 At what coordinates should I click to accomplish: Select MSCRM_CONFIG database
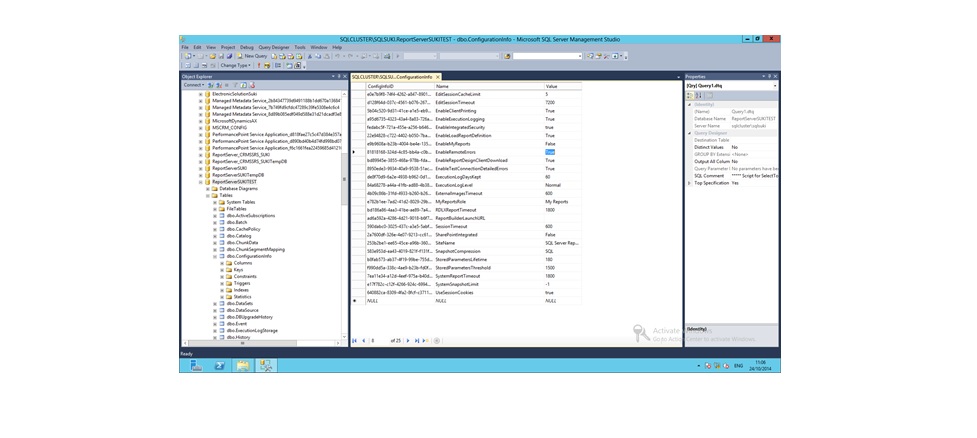point(229,128)
